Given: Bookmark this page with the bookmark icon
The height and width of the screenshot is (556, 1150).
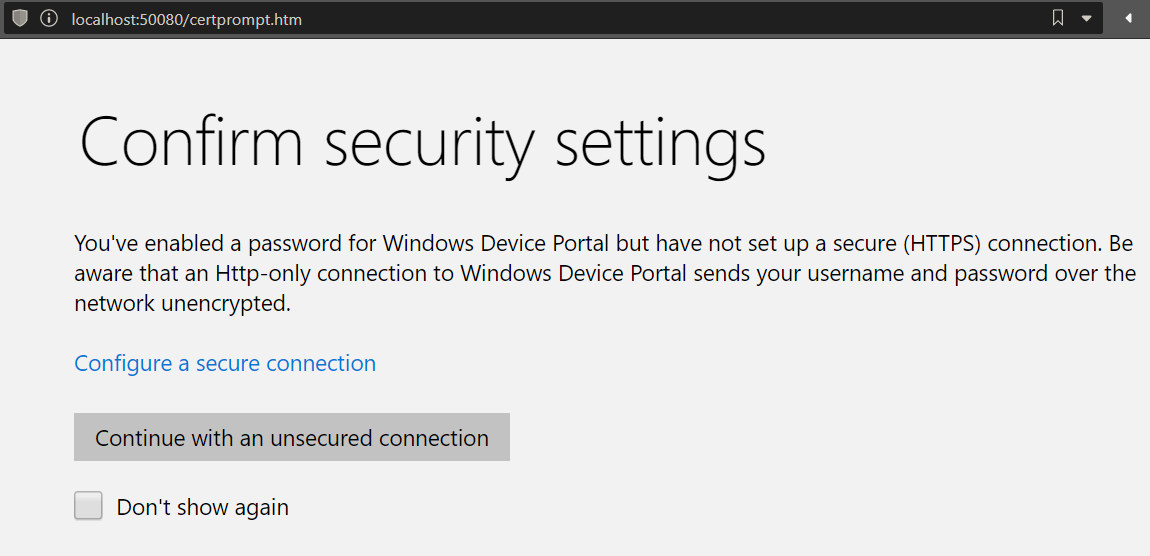Looking at the screenshot, I should 1058,19.
